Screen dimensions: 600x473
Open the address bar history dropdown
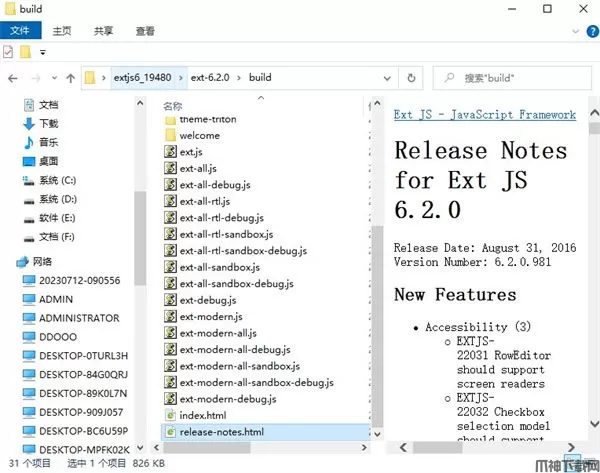pyautogui.click(x=387, y=78)
